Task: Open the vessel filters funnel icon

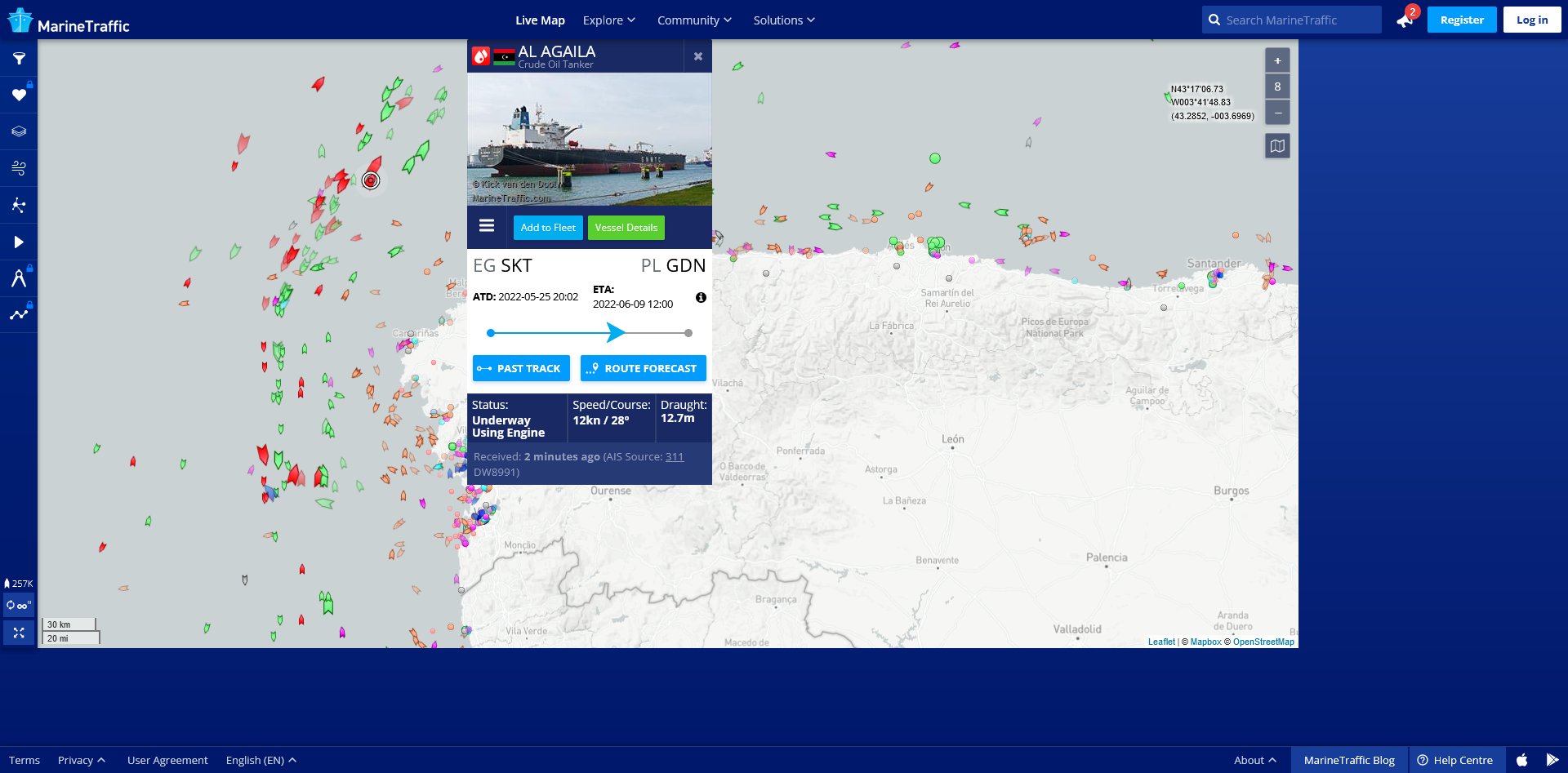Action: tap(19, 59)
